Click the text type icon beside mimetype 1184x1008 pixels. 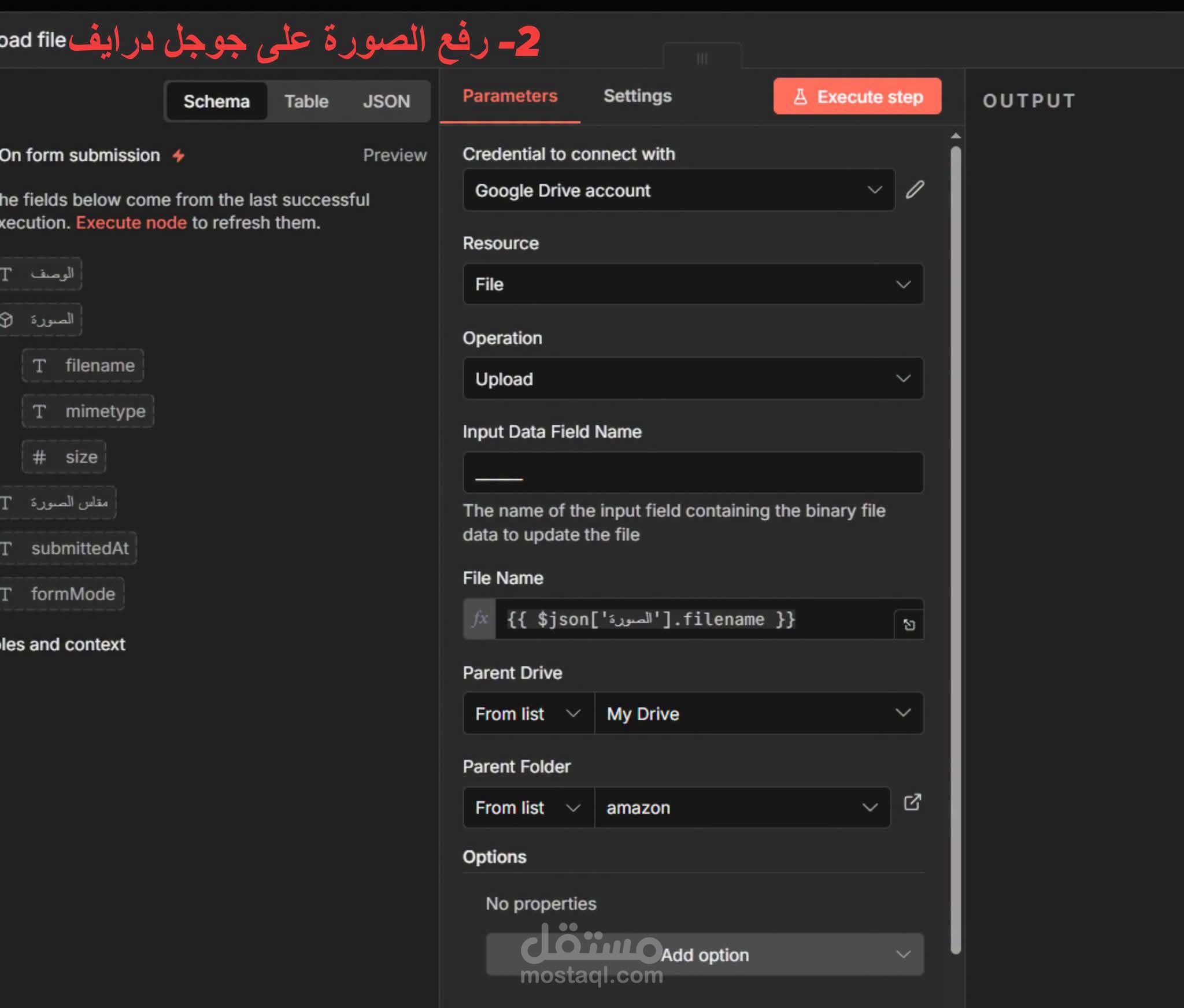click(x=39, y=412)
